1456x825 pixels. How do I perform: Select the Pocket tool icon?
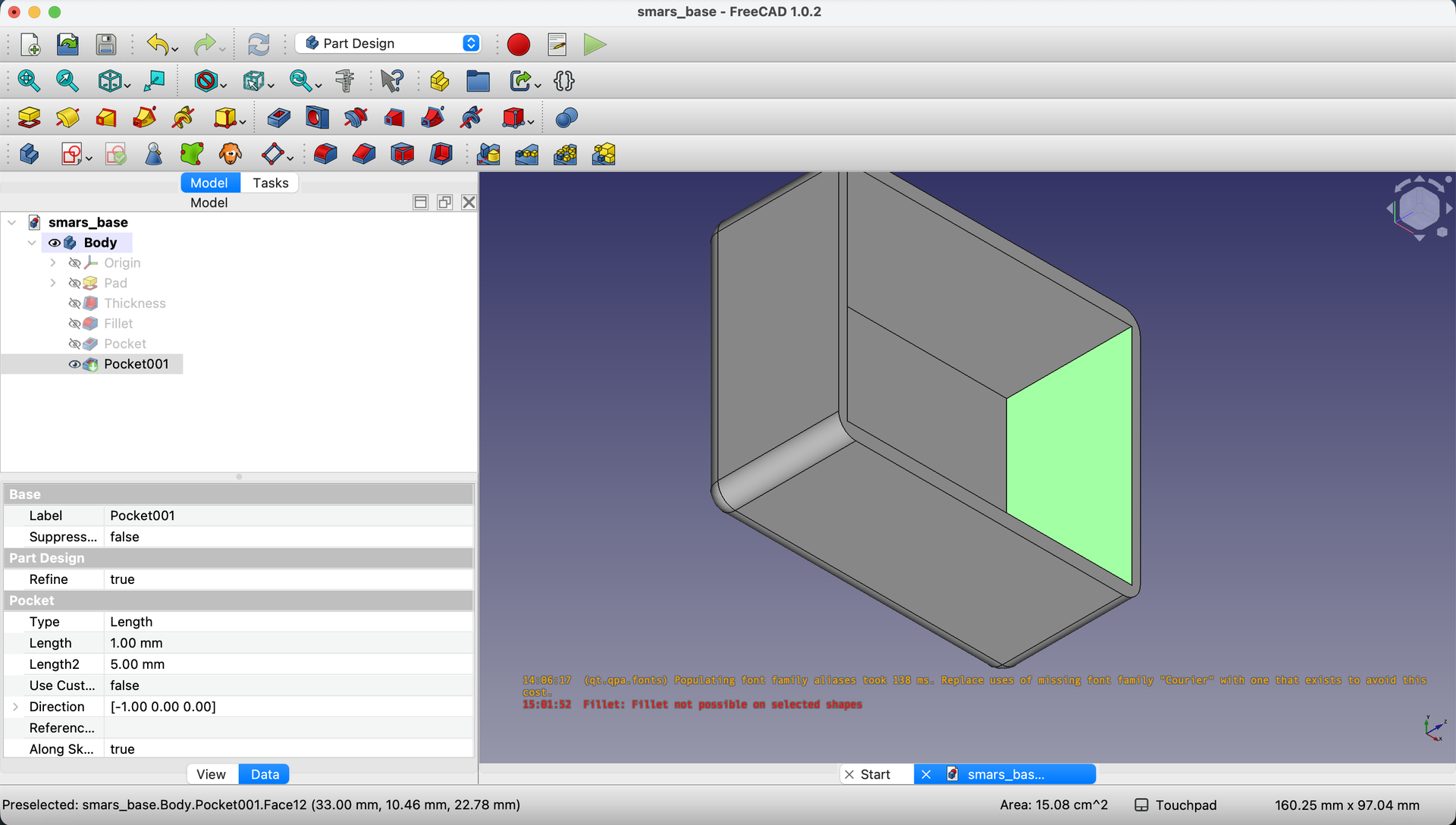pos(278,118)
